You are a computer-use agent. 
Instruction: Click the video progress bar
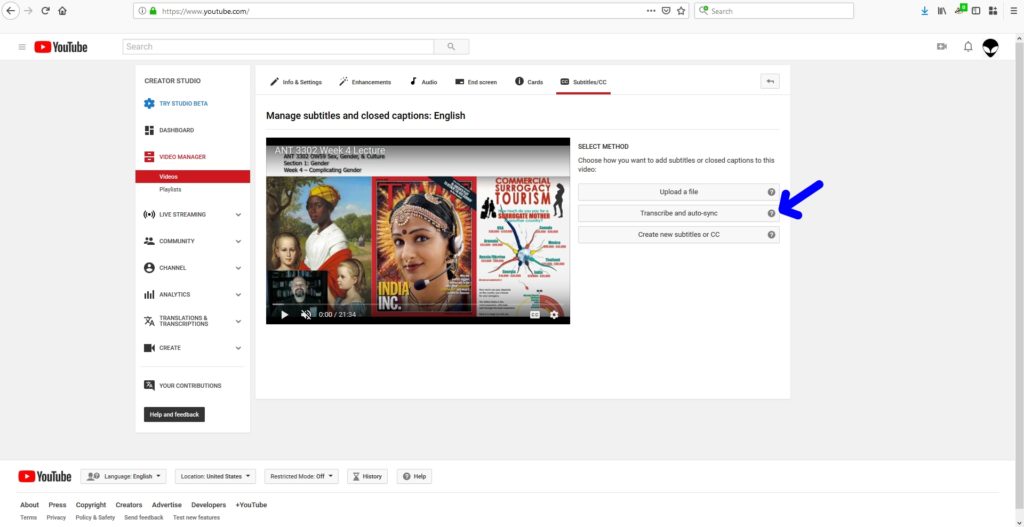tap(418, 304)
